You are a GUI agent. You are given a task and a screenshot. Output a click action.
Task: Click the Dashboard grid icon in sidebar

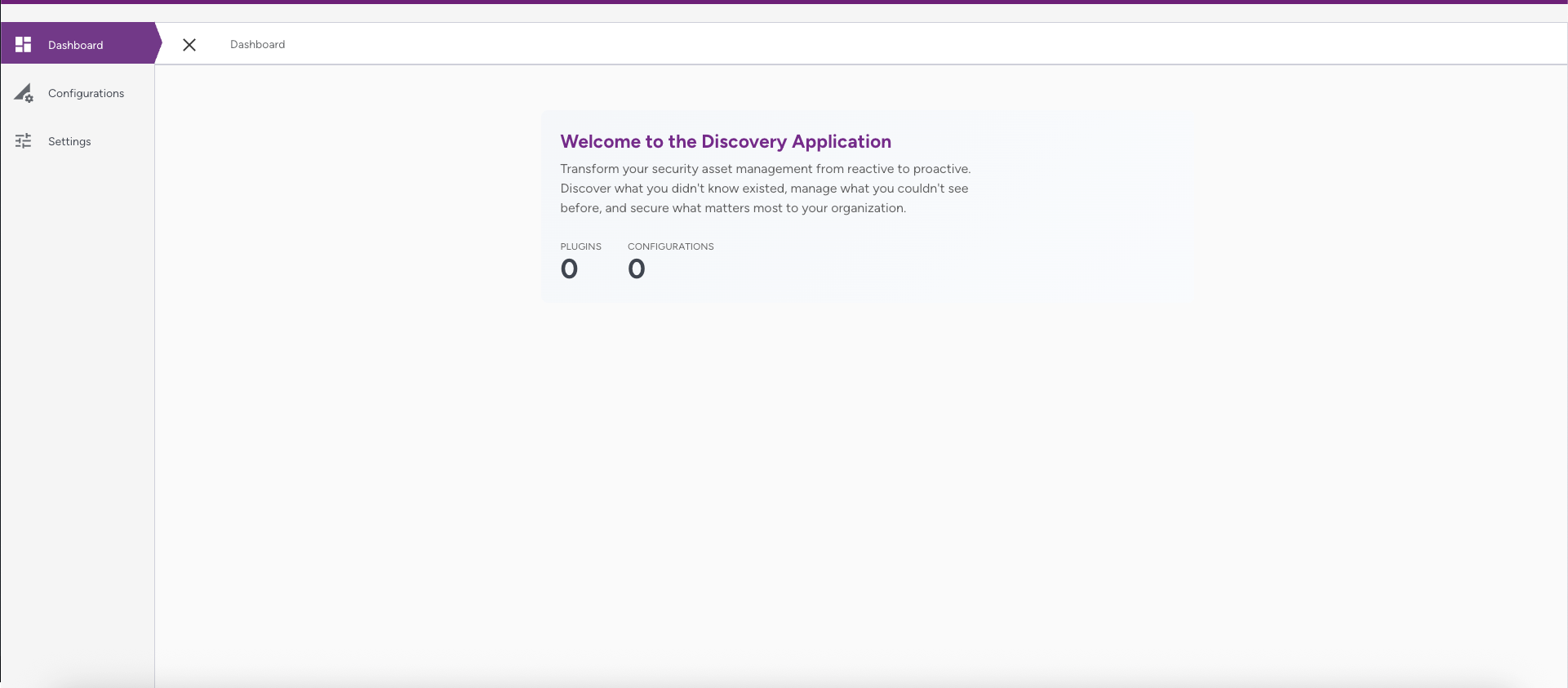[x=23, y=45]
